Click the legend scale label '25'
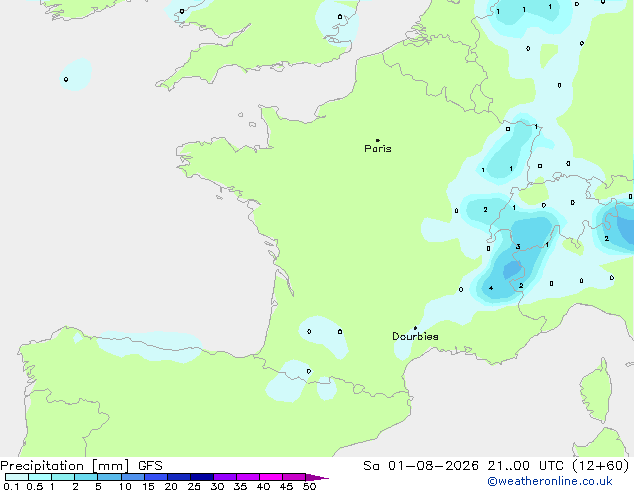 194,486
